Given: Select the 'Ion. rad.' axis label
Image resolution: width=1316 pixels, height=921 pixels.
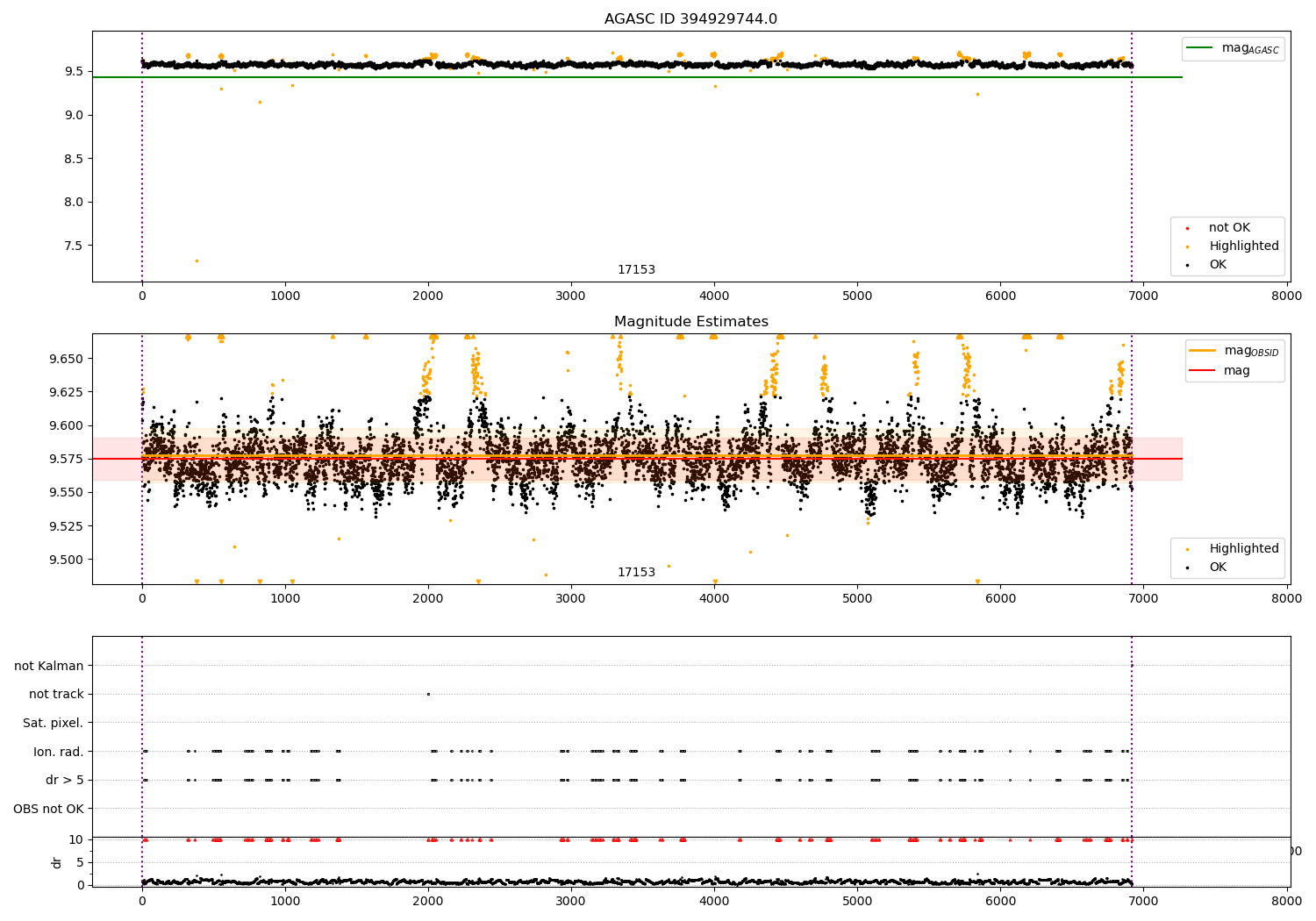Looking at the screenshot, I should tap(59, 752).
